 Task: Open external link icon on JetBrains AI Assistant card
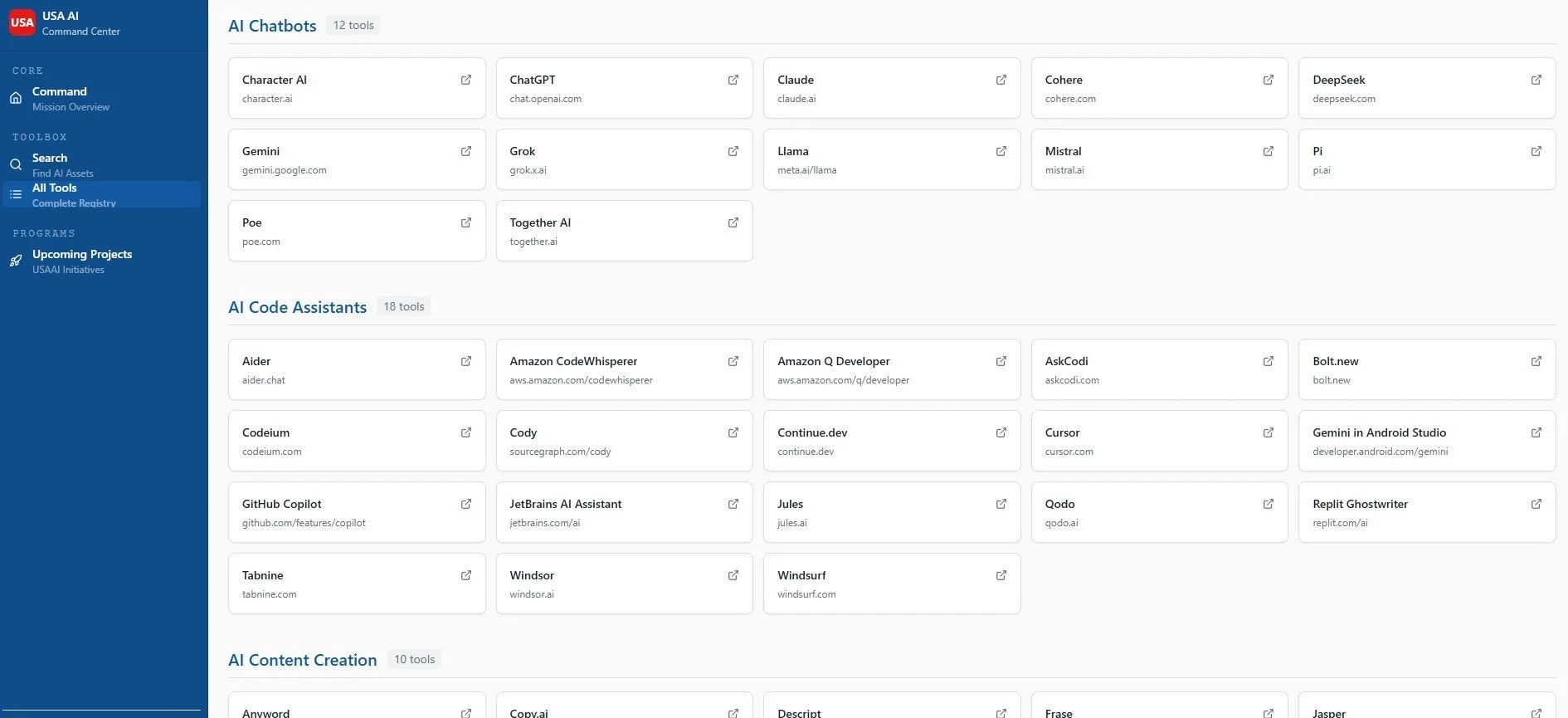(733, 504)
